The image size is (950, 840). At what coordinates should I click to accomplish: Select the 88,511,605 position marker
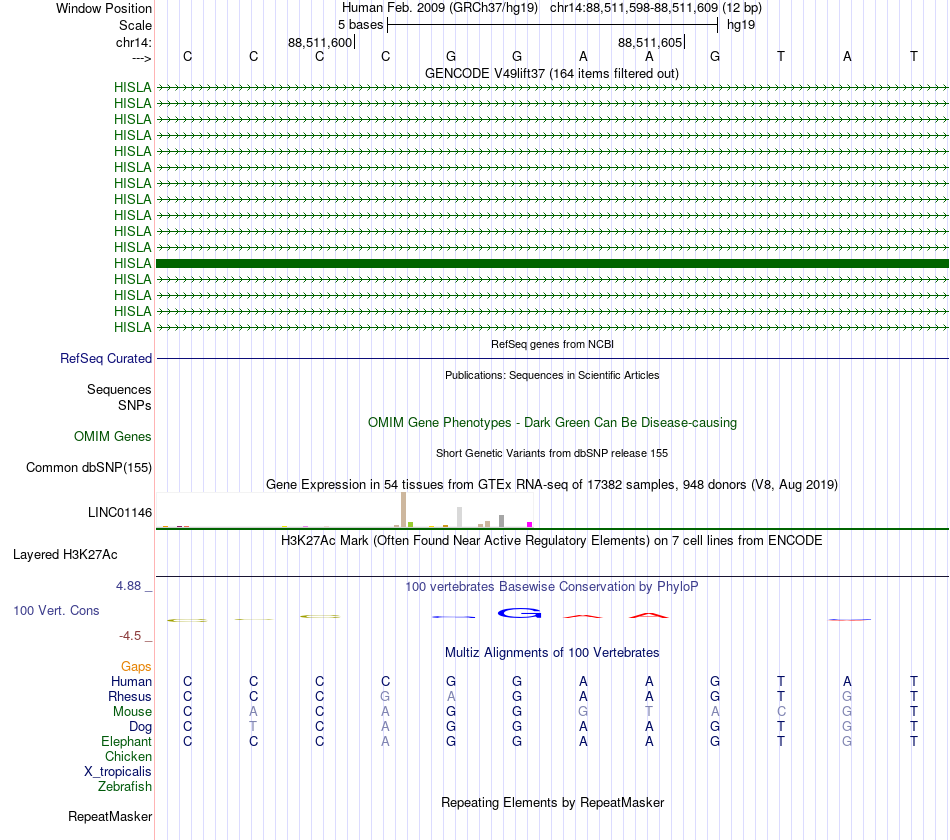point(650,42)
